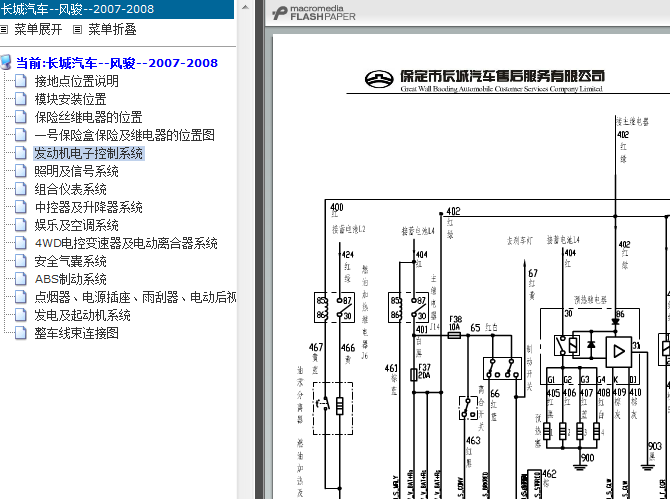670x499 pixels.
Task: Click page icon next to 模块安装位置
Action: [21, 99]
